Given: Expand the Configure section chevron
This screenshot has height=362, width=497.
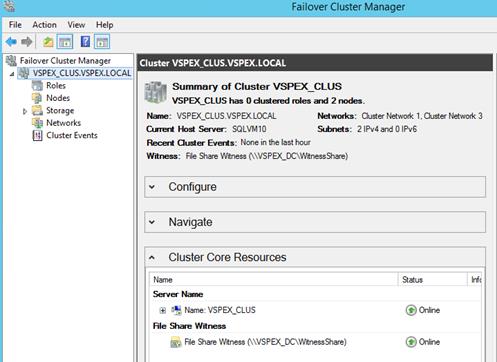Looking at the screenshot, I should [x=152, y=187].
